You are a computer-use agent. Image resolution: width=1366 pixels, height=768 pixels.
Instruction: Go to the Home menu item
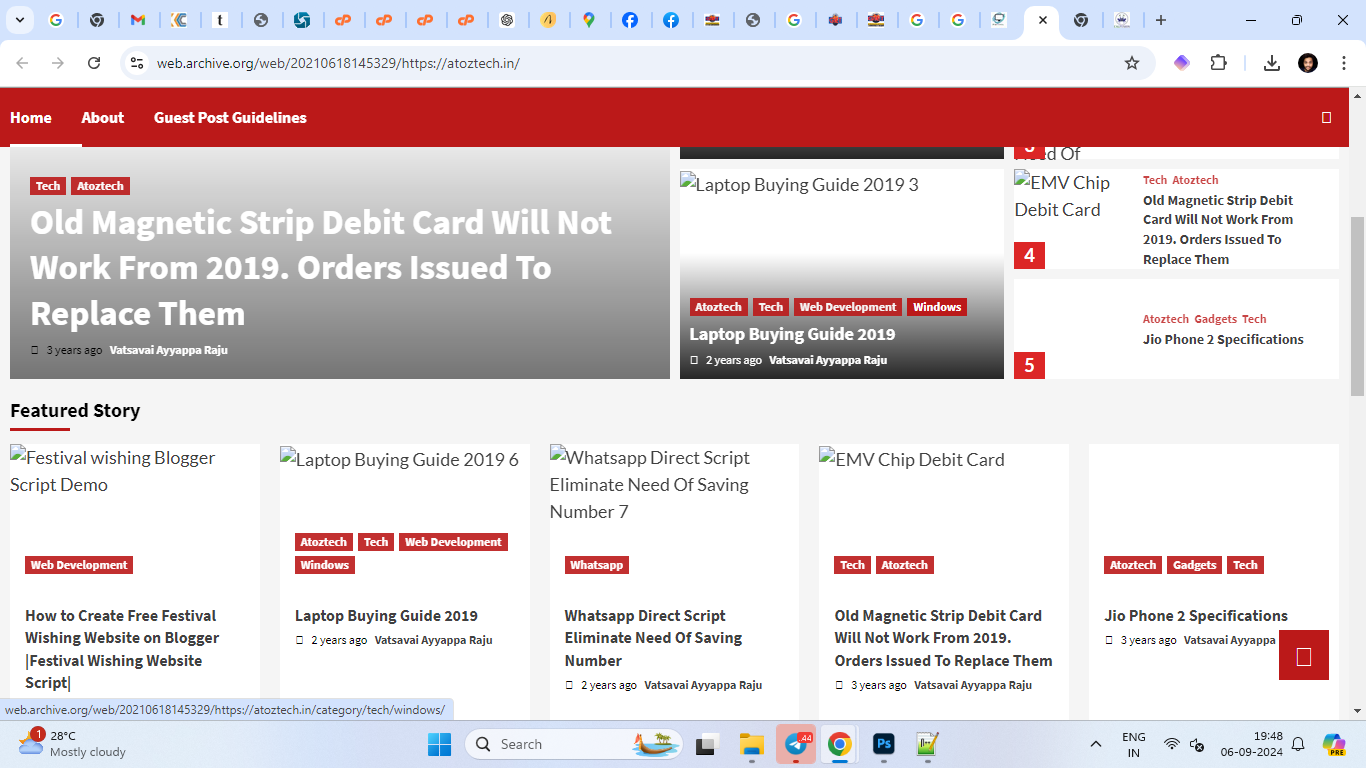31,118
